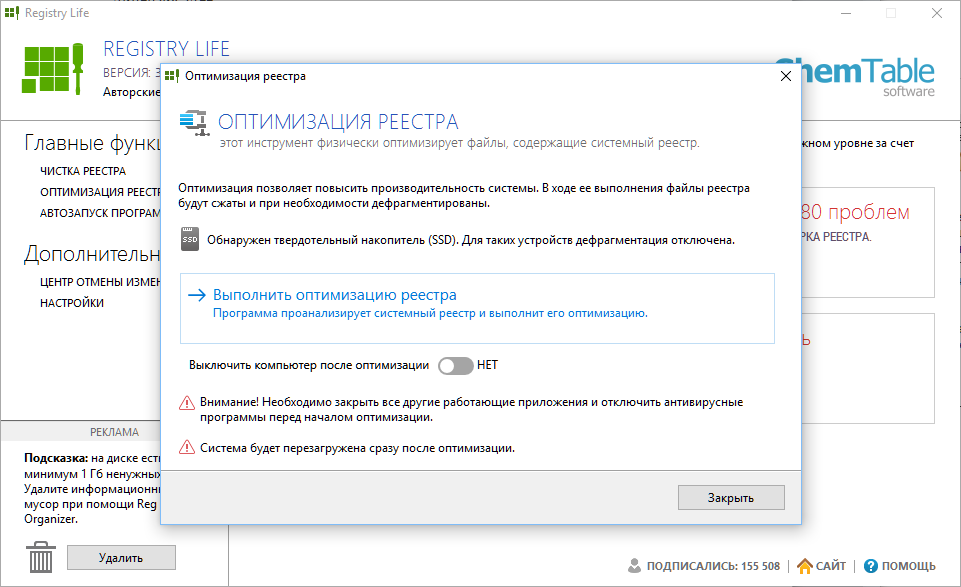
Task: Click the Registry Life green grid logo
Action: (53, 69)
